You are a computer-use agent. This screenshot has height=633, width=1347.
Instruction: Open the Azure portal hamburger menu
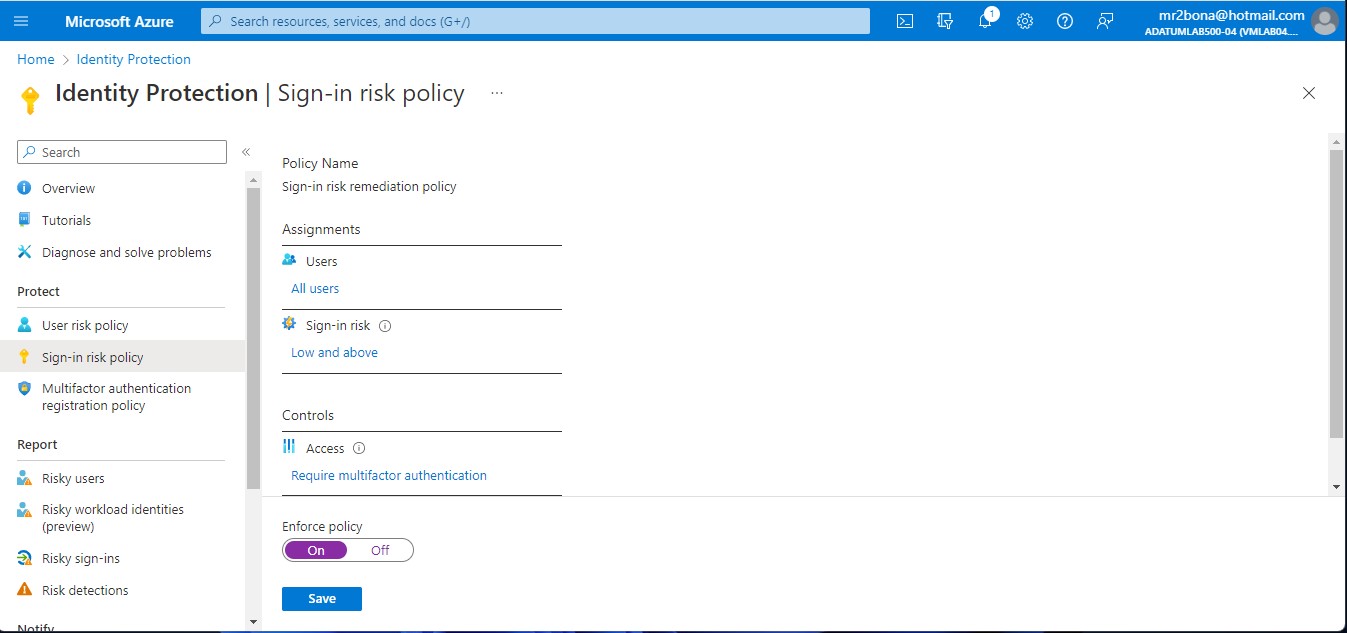click(21, 20)
